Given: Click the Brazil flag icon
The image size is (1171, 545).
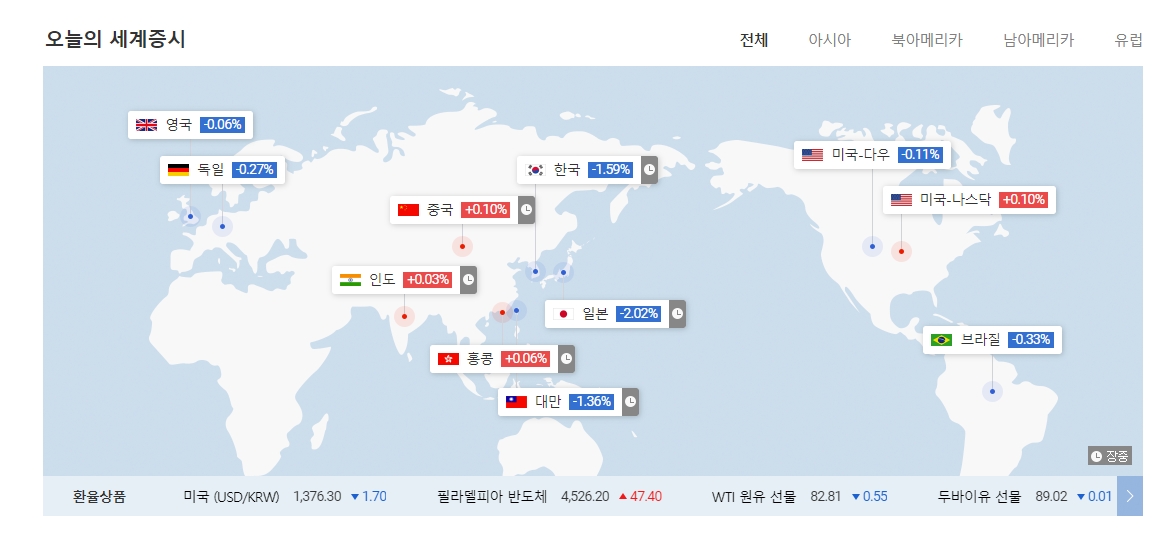Looking at the screenshot, I should 942,340.
